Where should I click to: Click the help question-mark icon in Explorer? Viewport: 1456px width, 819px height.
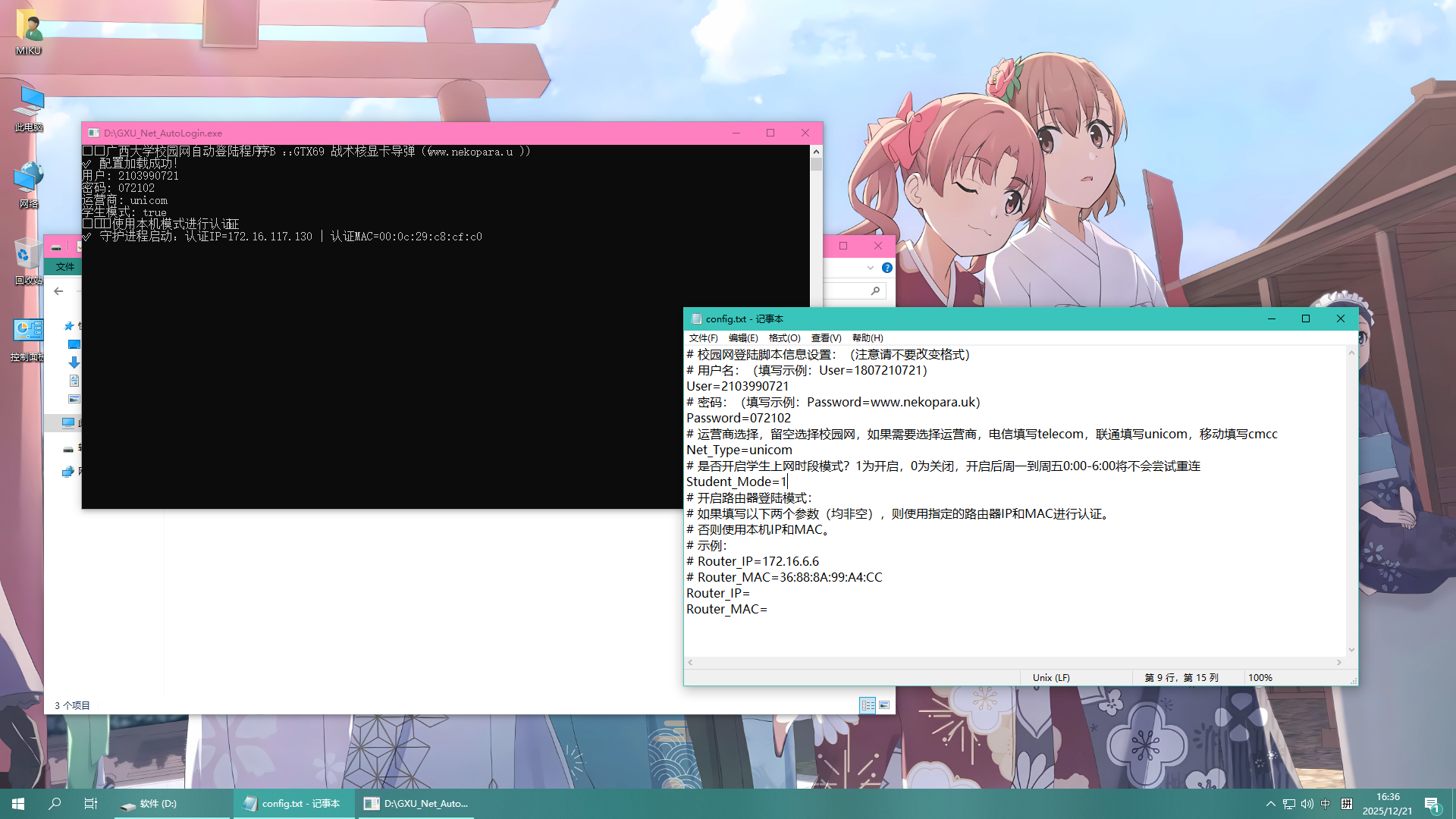click(x=887, y=268)
